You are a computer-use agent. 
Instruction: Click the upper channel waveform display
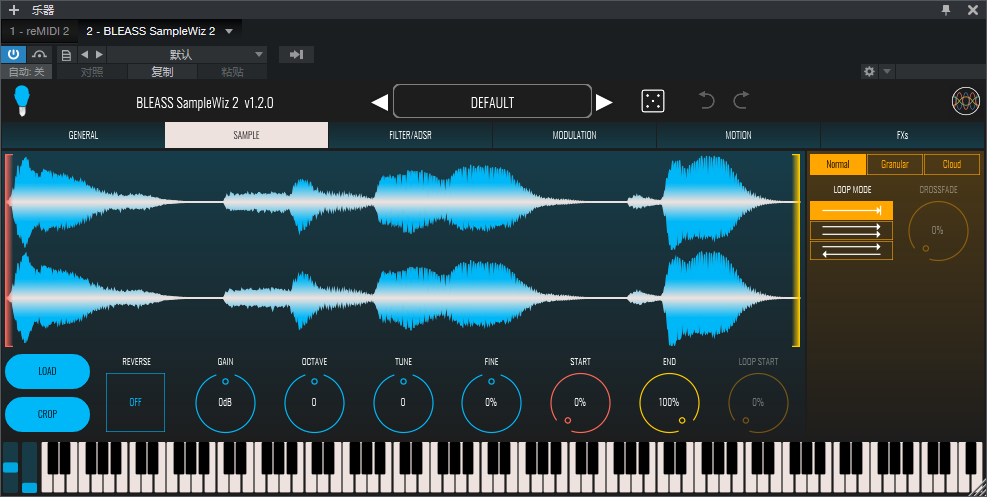pos(403,201)
